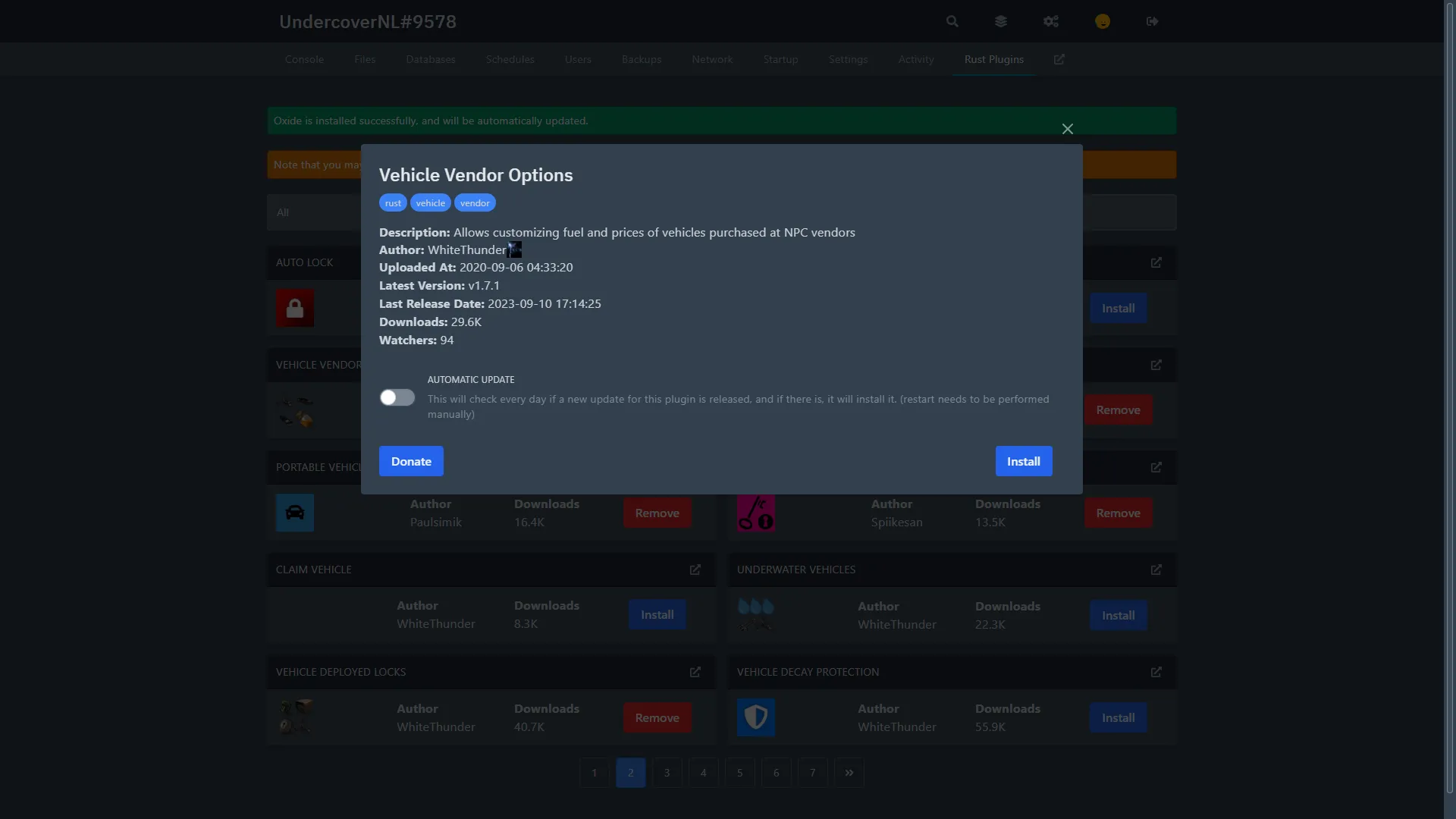The width and height of the screenshot is (1456, 819).
Task: Click the vehicle tag pill
Action: tap(430, 202)
